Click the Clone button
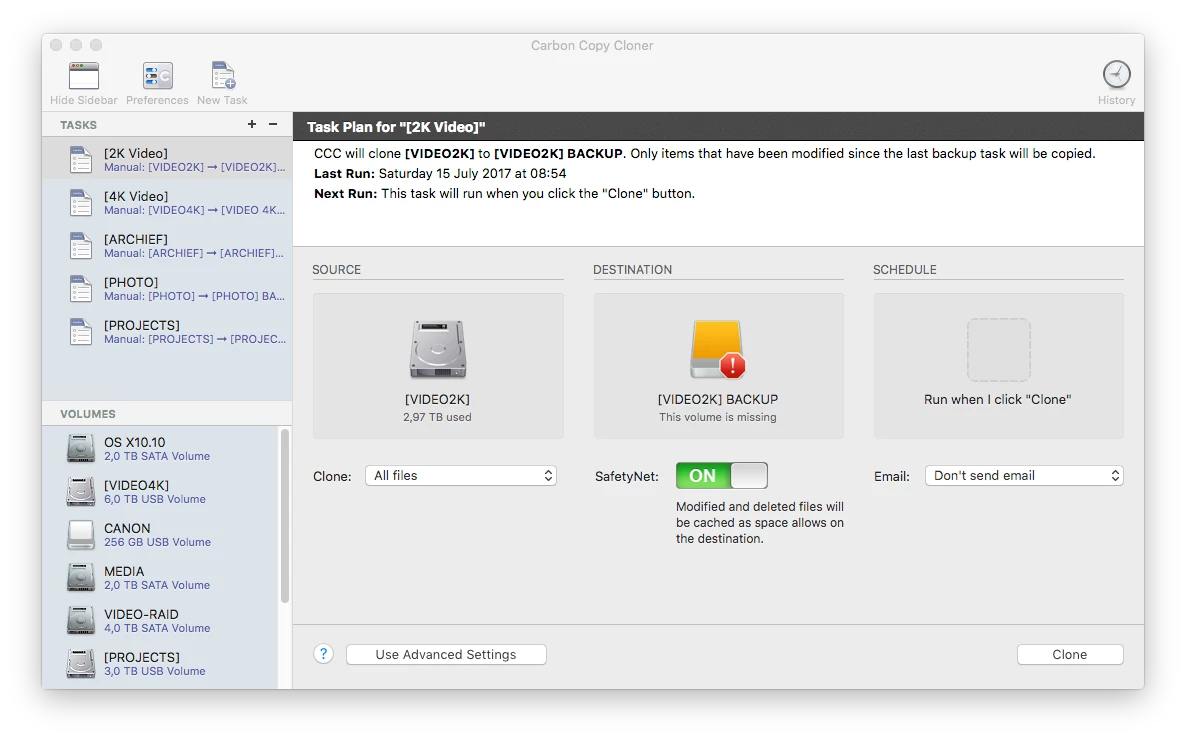The height and width of the screenshot is (739, 1186). tap(1070, 654)
